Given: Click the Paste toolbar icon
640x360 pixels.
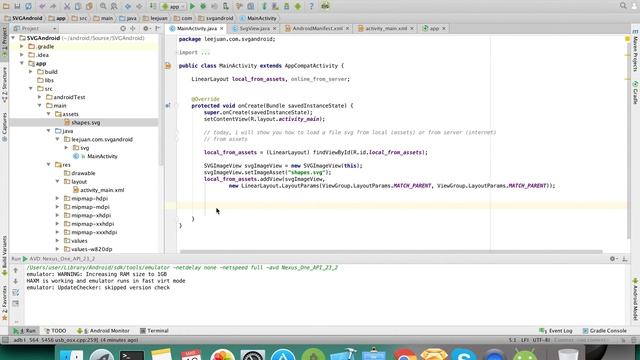Looking at the screenshot, I should pyautogui.click(x=89, y=6).
